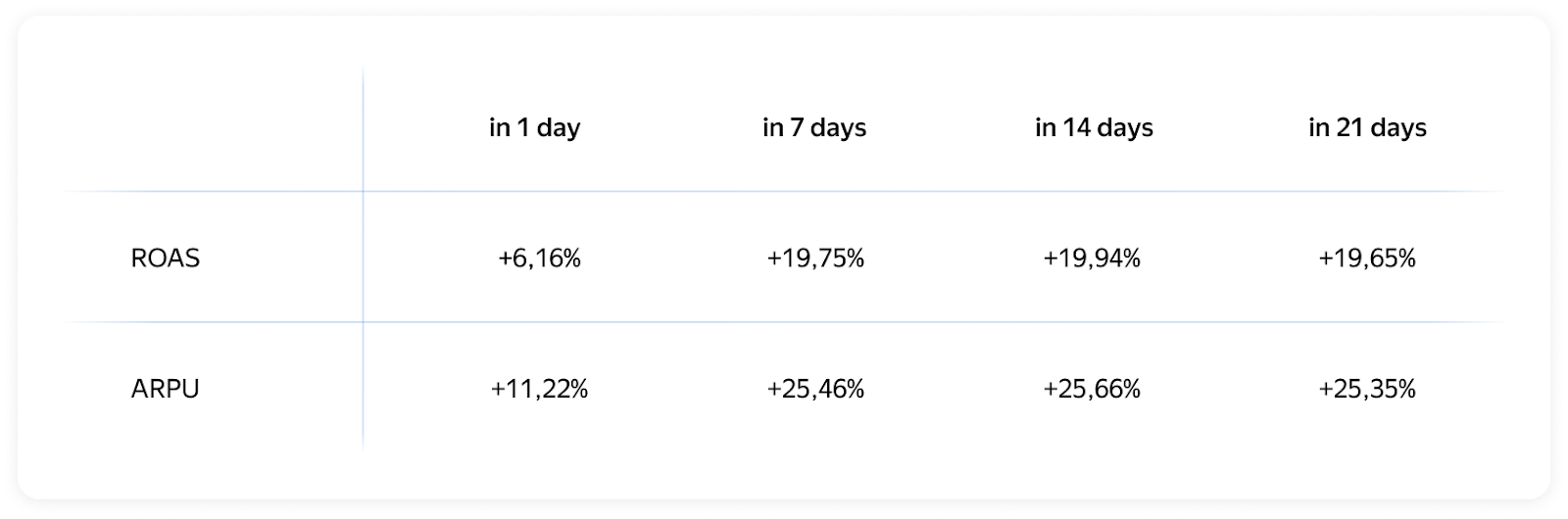
Task: Click the divider line between ROAS and ARPU
Action: pyautogui.click(x=784, y=322)
